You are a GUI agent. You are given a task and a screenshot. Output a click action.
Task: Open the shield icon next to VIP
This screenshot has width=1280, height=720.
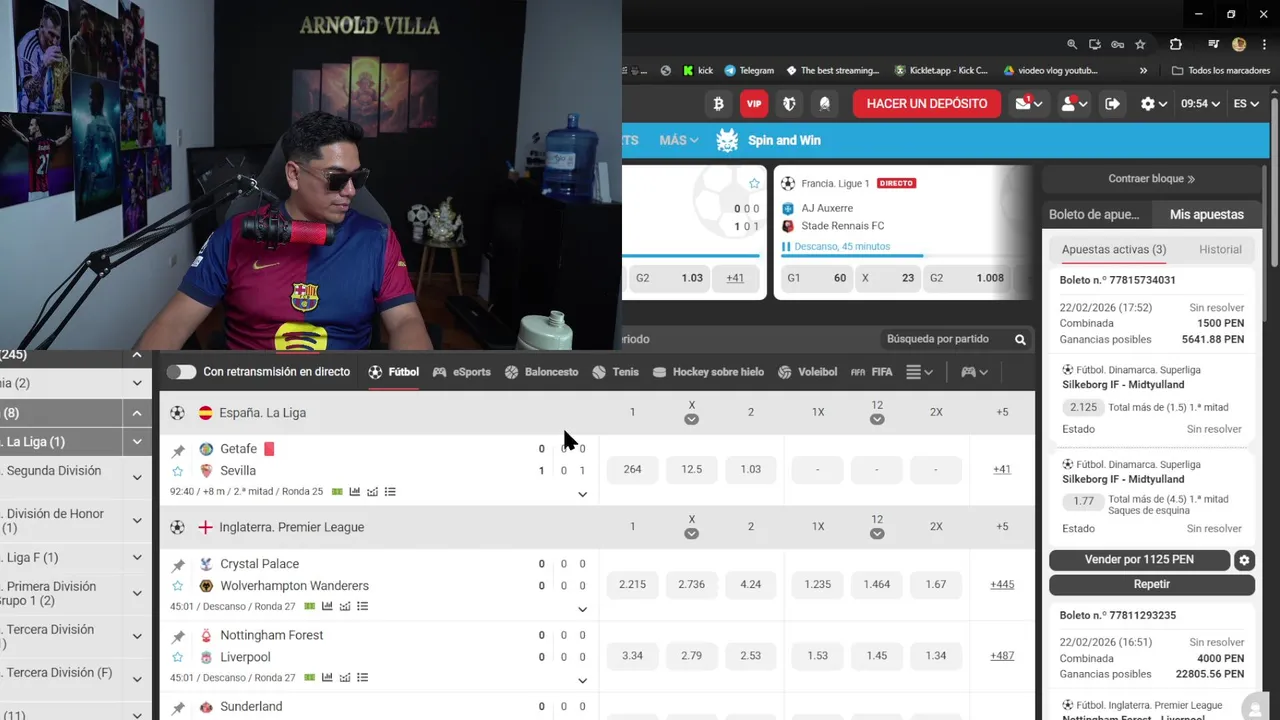[x=789, y=103]
